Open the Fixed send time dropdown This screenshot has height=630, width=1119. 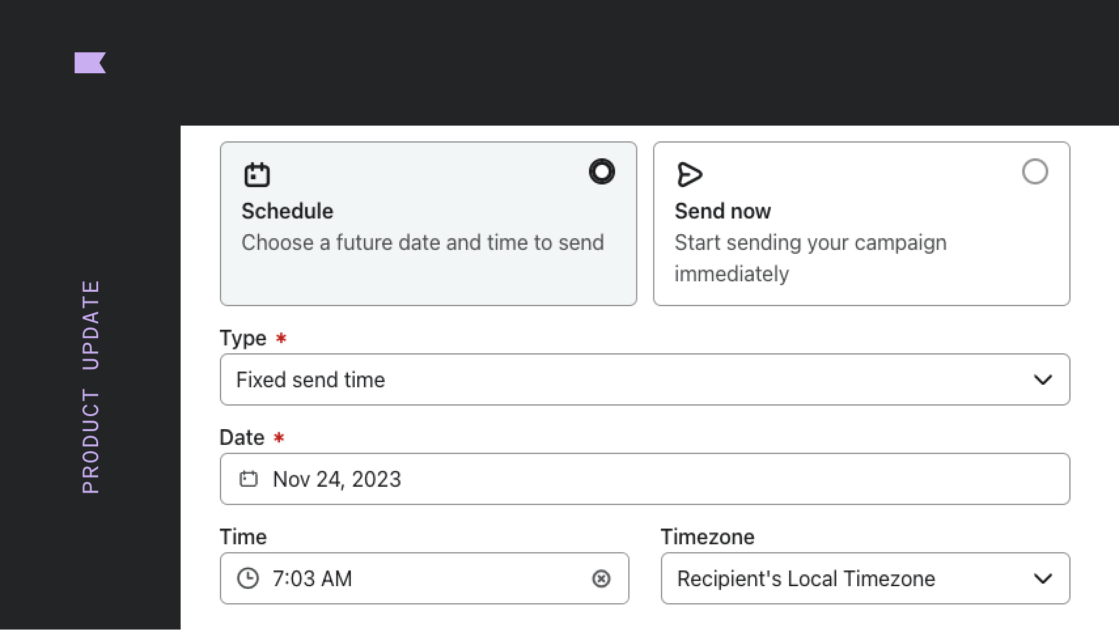644,379
